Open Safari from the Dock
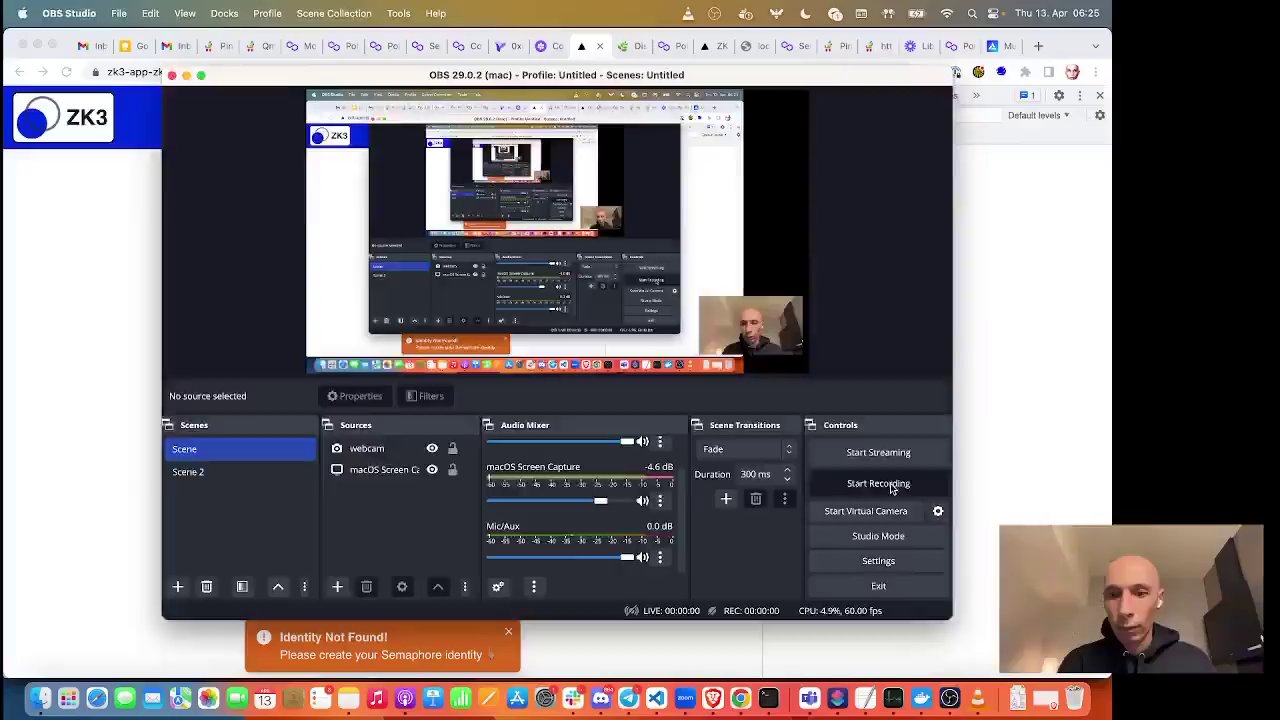Image resolution: width=1280 pixels, height=720 pixels. [97, 698]
